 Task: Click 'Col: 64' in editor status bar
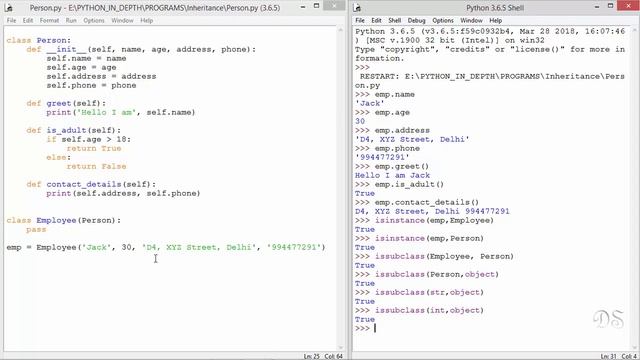pyautogui.click(x=333, y=356)
